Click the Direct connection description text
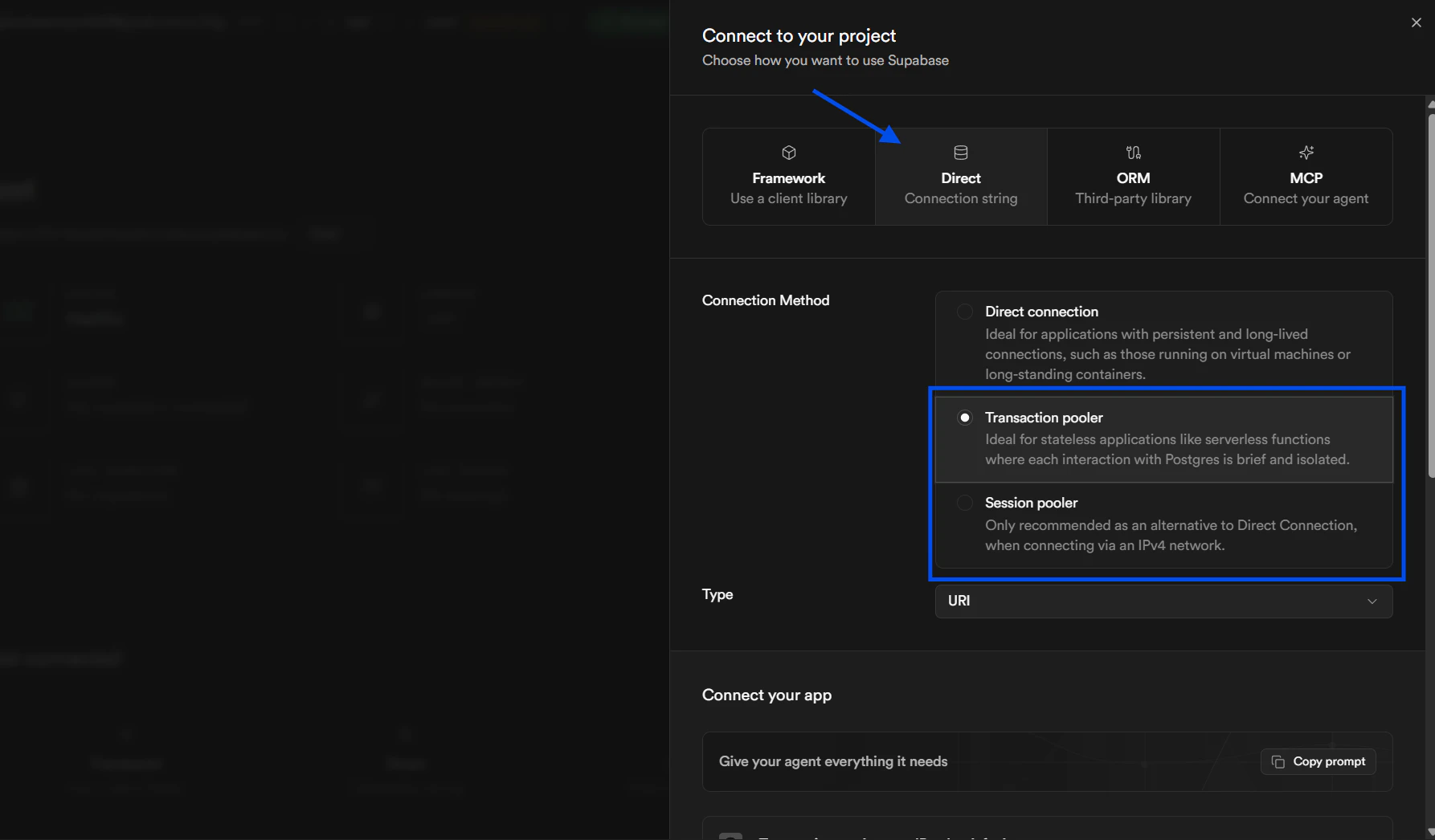The image size is (1435, 840). coord(1167,354)
